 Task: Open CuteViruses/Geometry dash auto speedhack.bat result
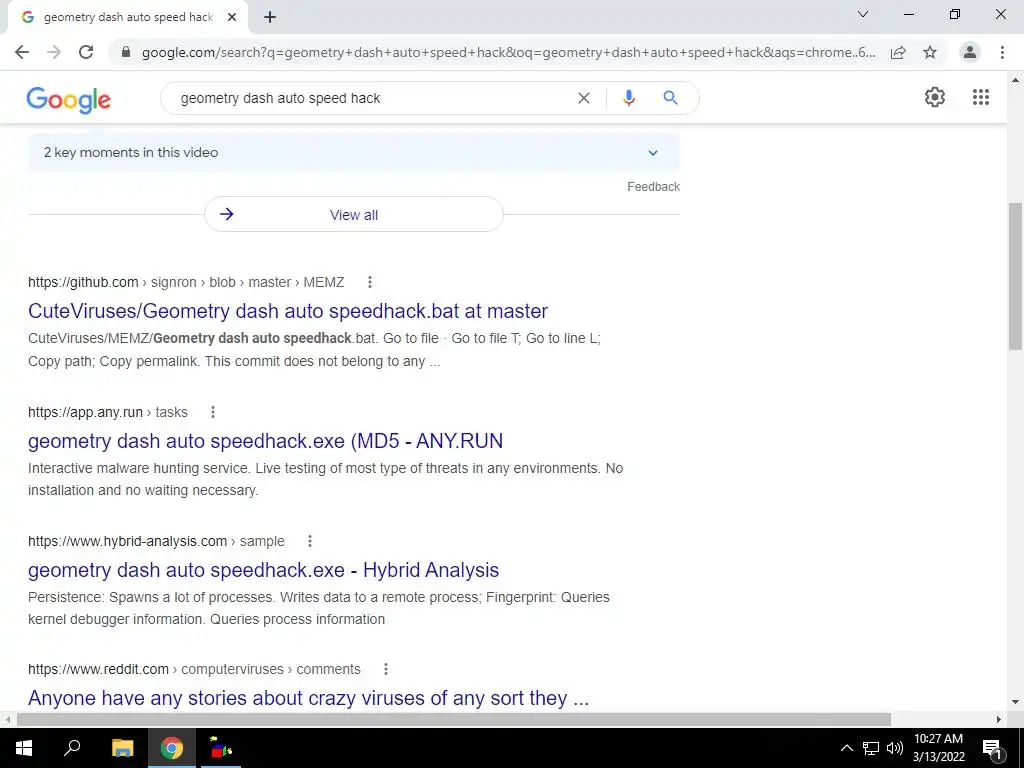[288, 311]
